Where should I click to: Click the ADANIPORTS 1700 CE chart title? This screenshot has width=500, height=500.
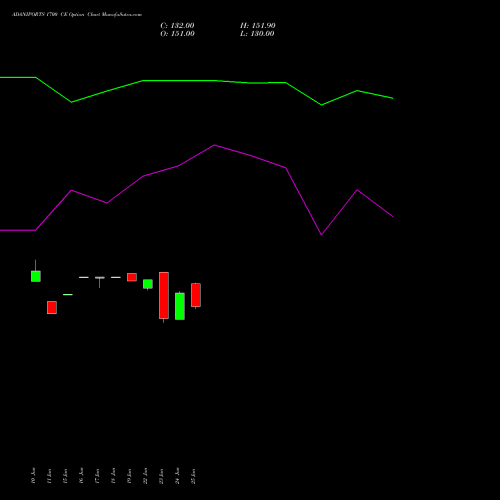point(77,15)
